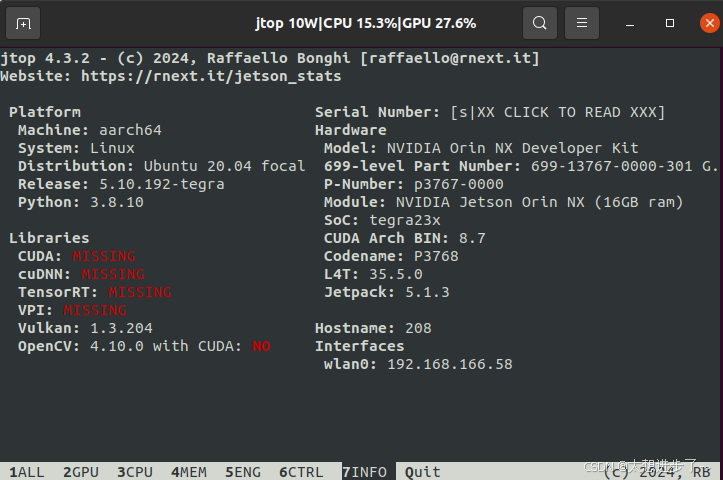
Task: Select the Ubuntu 20.04 focal distribution text
Action: 225,166
